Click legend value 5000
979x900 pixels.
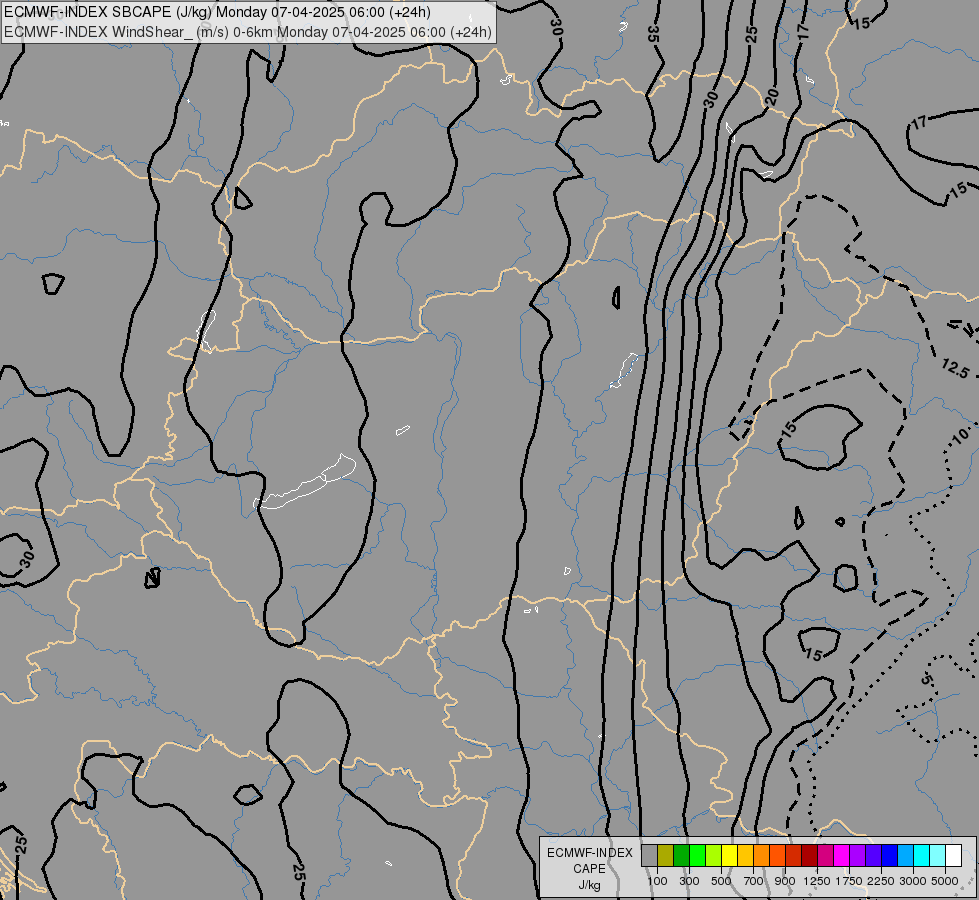[945, 881]
